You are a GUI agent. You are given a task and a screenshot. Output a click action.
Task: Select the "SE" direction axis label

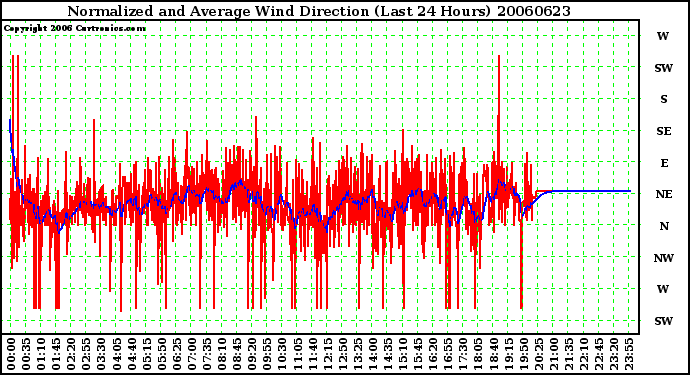[664, 131]
